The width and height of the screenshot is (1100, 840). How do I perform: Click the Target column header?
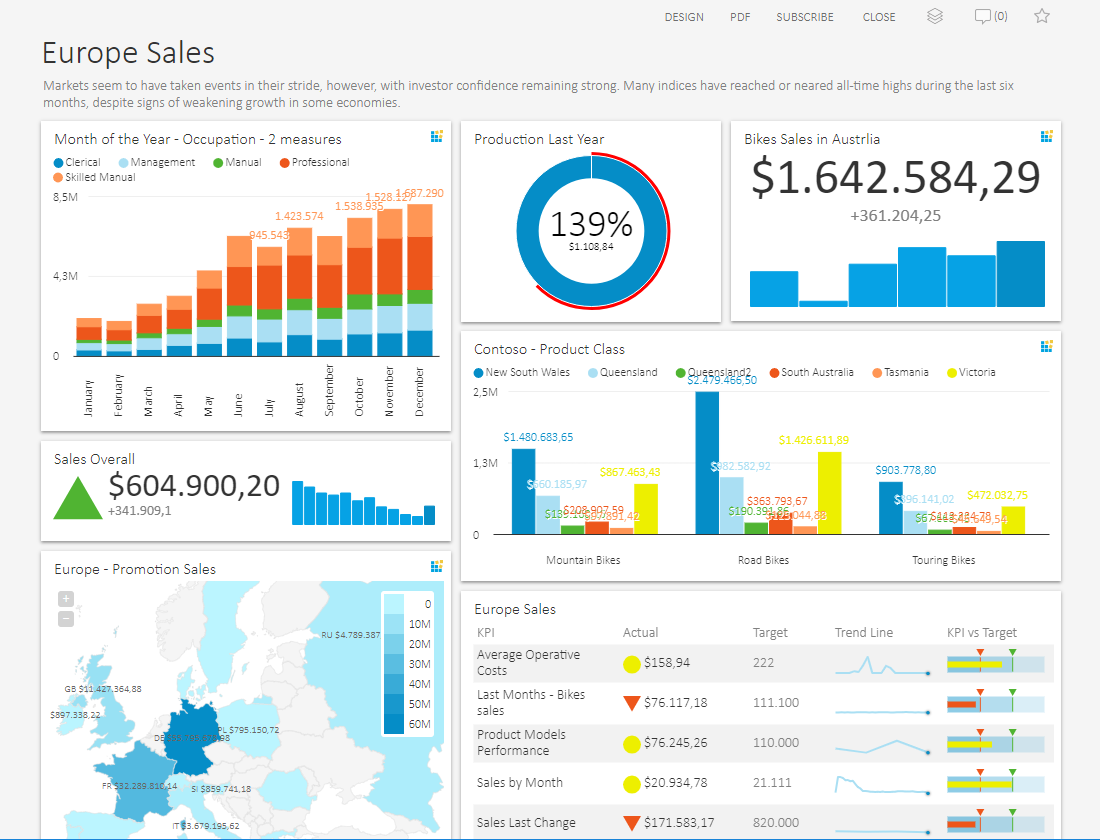pyautogui.click(x=770, y=632)
